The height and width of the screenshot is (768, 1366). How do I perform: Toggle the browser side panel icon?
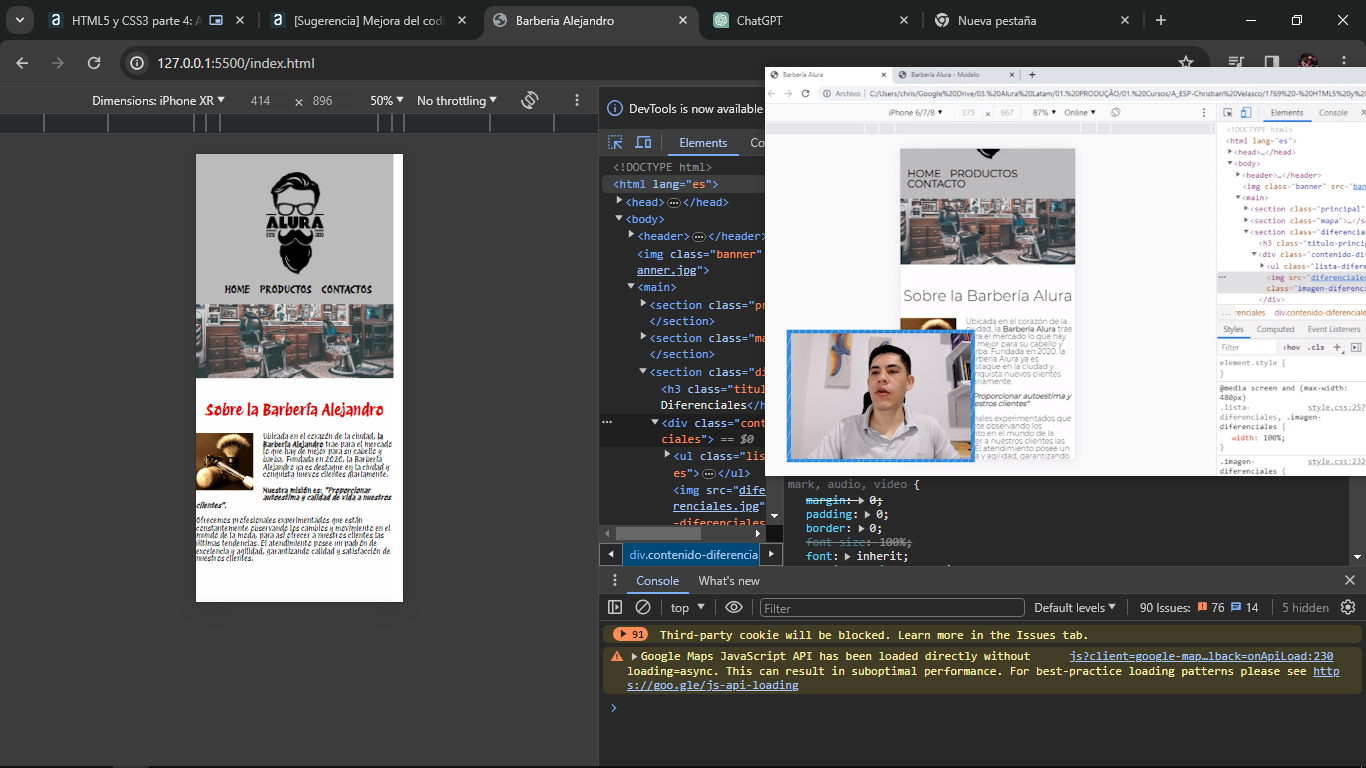pos(1272,63)
